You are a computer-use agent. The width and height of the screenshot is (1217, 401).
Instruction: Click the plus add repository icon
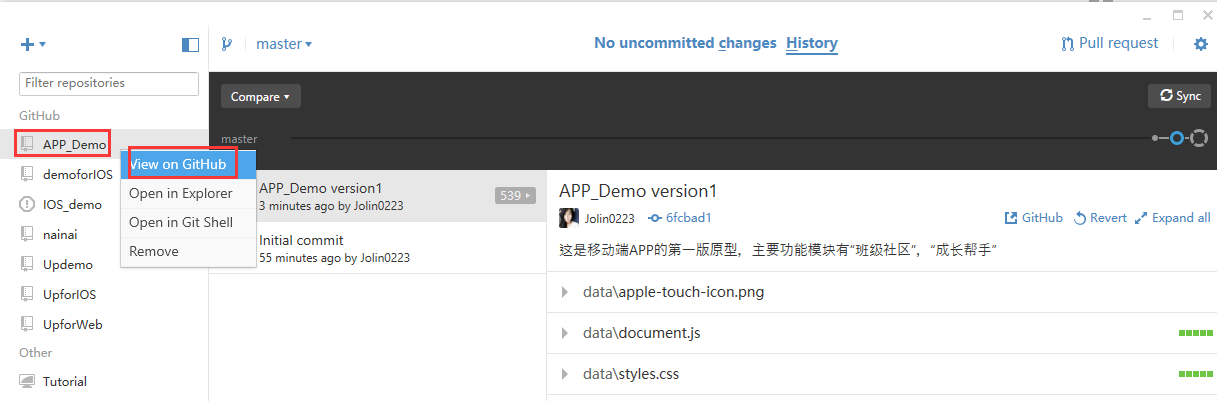(x=27, y=44)
